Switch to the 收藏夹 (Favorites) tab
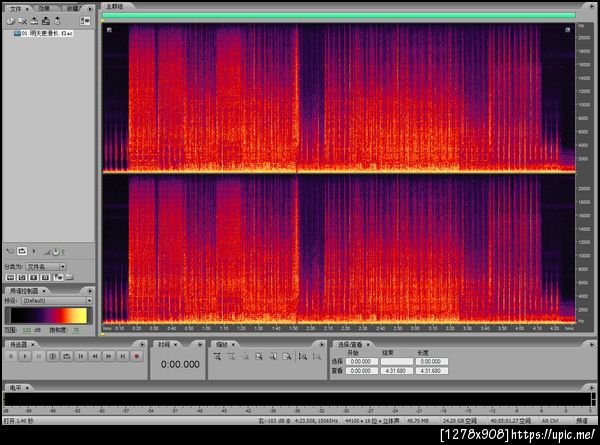 coord(73,8)
